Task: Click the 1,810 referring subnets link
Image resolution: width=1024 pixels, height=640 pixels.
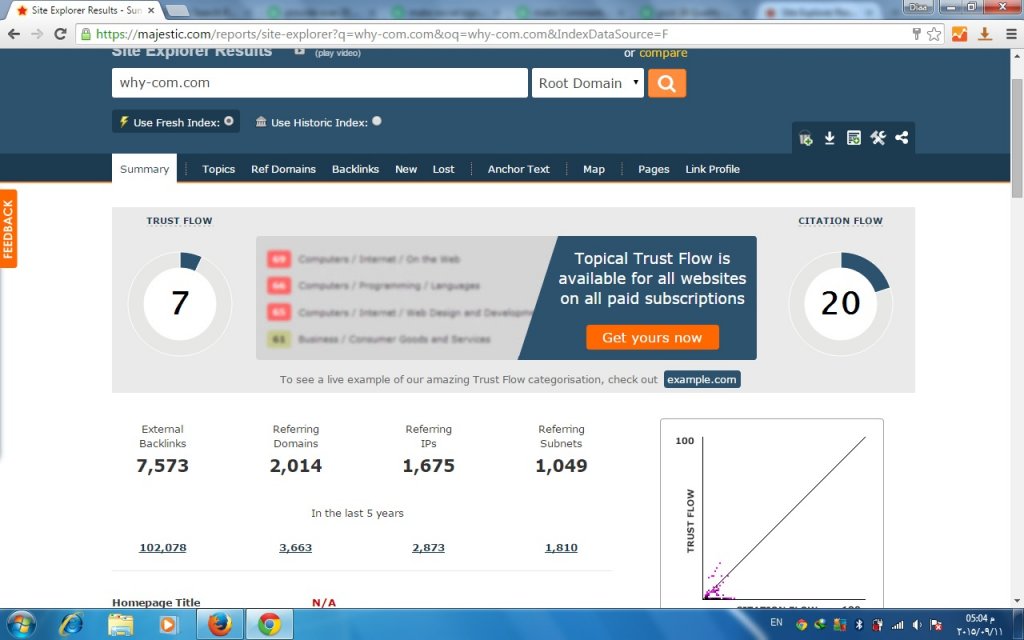Action: click(x=561, y=547)
